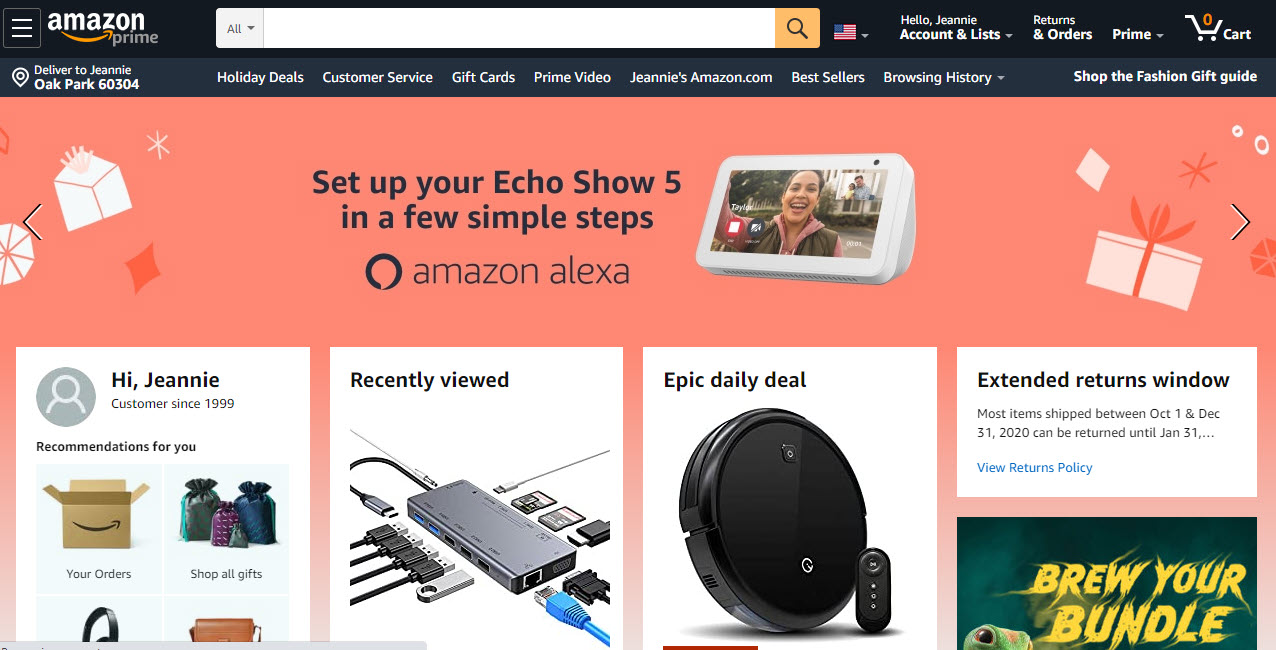Open the Gift Cards nav item
The width and height of the screenshot is (1276, 650).
pyautogui.click(x=483, y=77)
